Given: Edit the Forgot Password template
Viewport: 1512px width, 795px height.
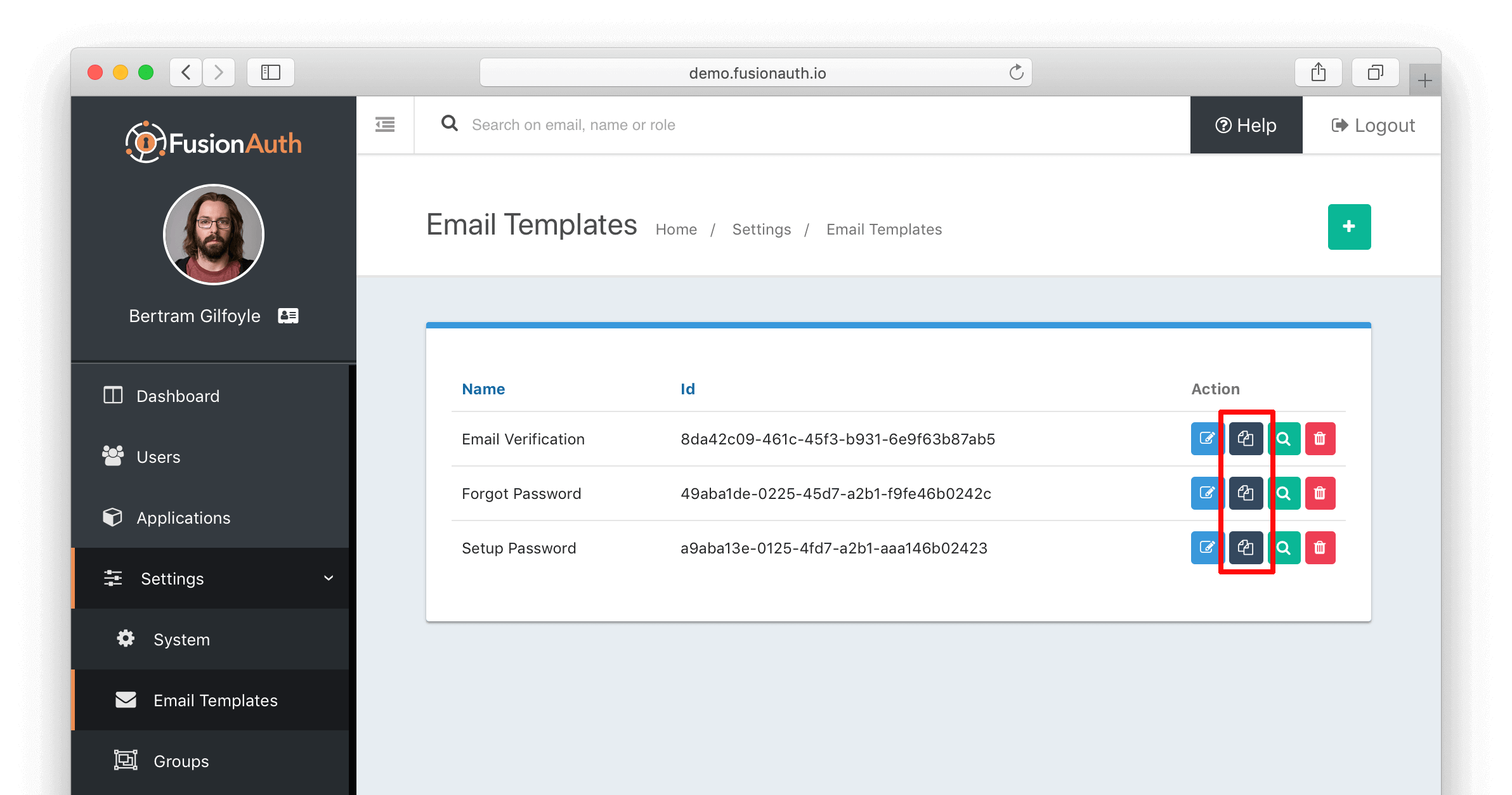Looking at the screenshot, I should pyautogui.click(x=1207, y=493).
